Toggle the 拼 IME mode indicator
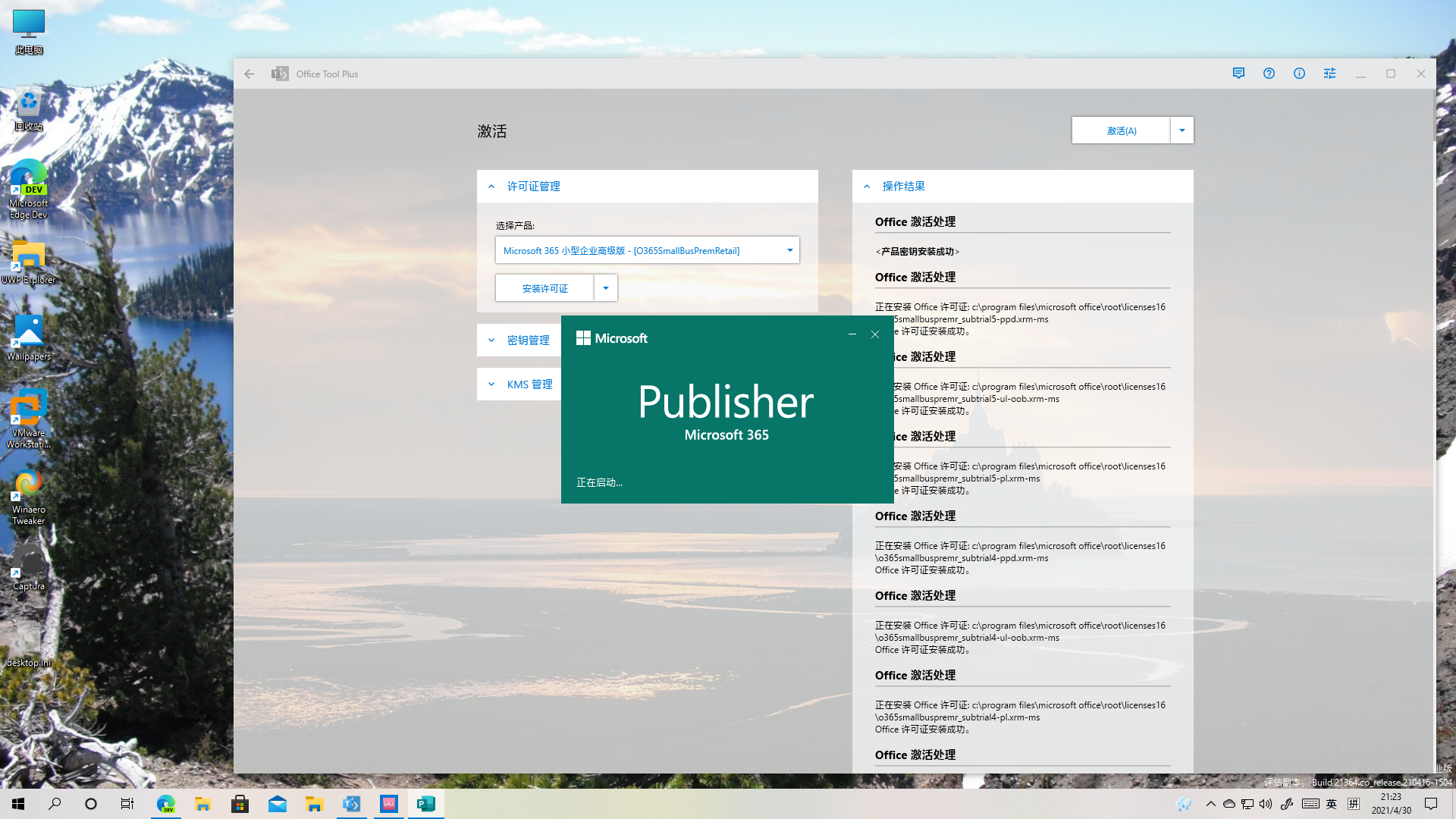Viewport: 1456px width, 819px height. point(1354,804)
